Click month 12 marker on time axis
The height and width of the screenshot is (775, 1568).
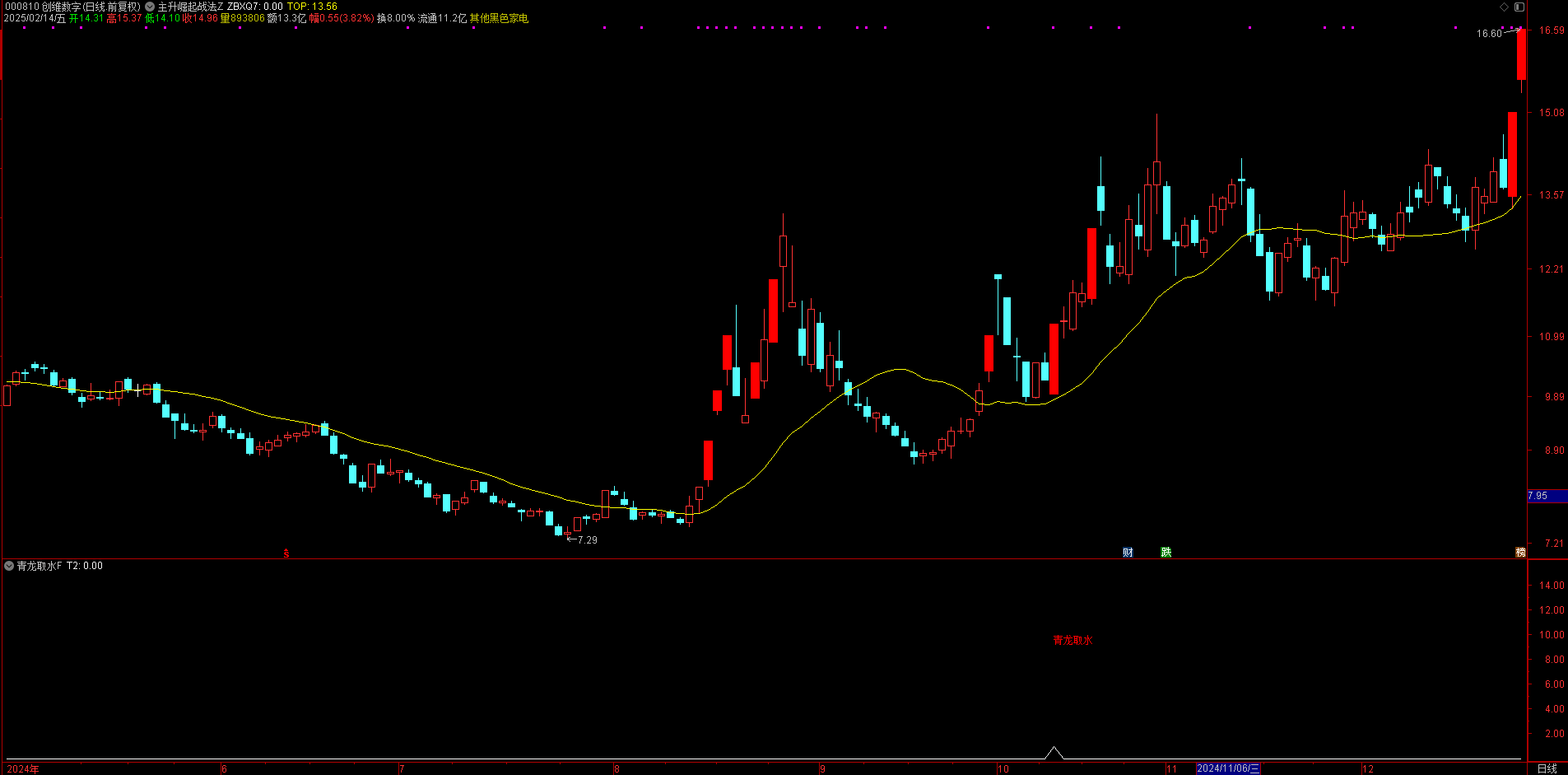click(x=1367, y=769)
